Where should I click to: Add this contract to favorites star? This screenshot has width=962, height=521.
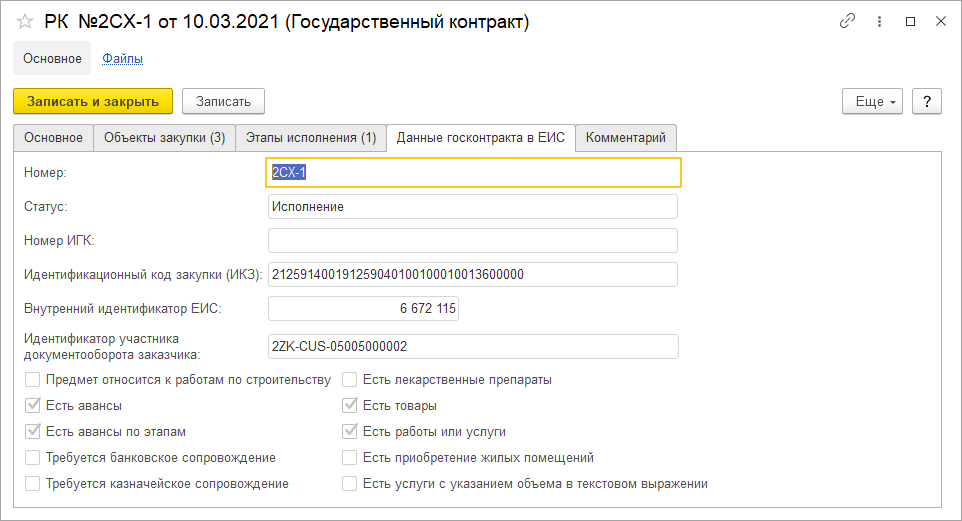point(25,22)
